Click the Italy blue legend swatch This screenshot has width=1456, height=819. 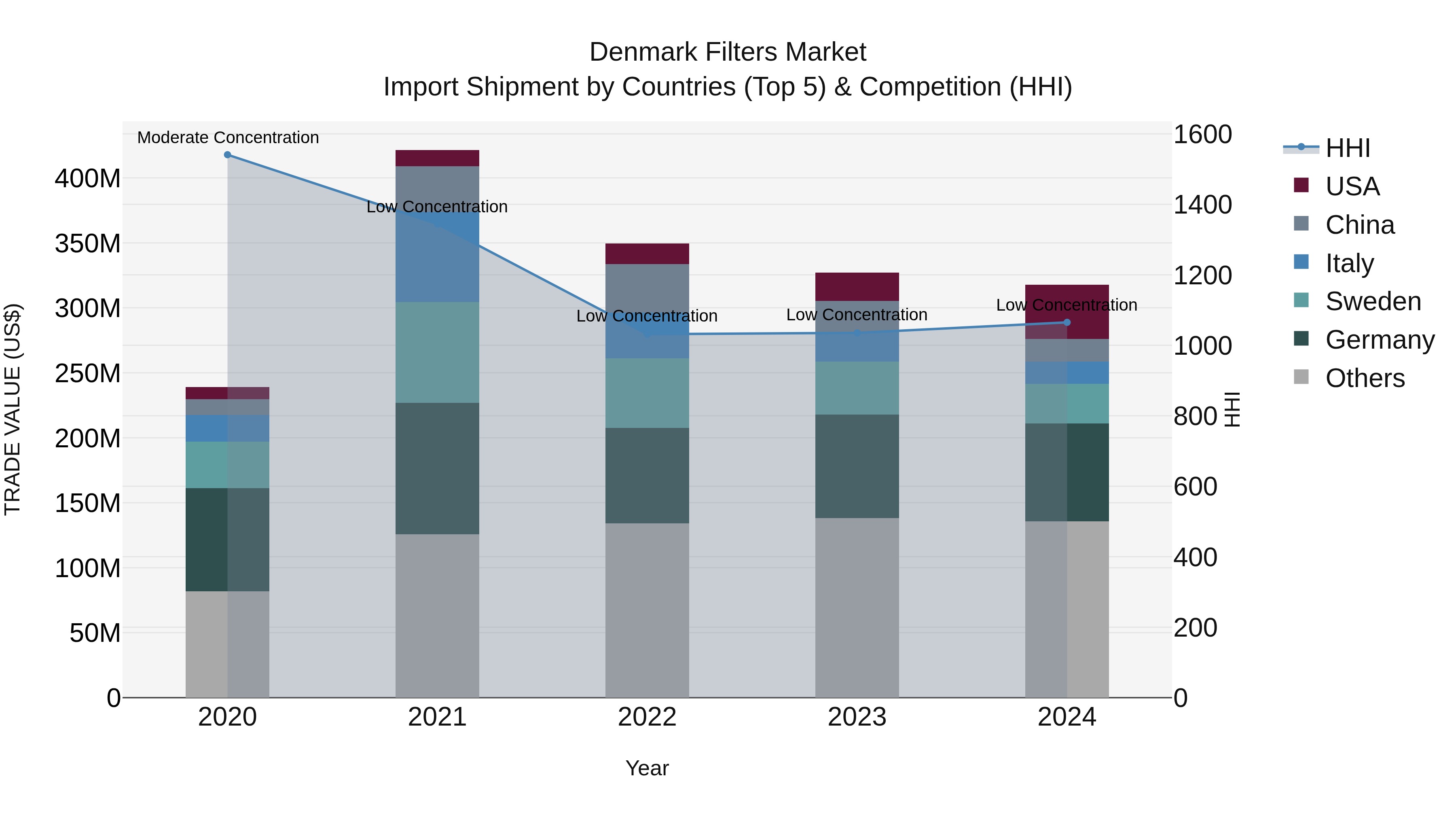(x=1301, y=262)
